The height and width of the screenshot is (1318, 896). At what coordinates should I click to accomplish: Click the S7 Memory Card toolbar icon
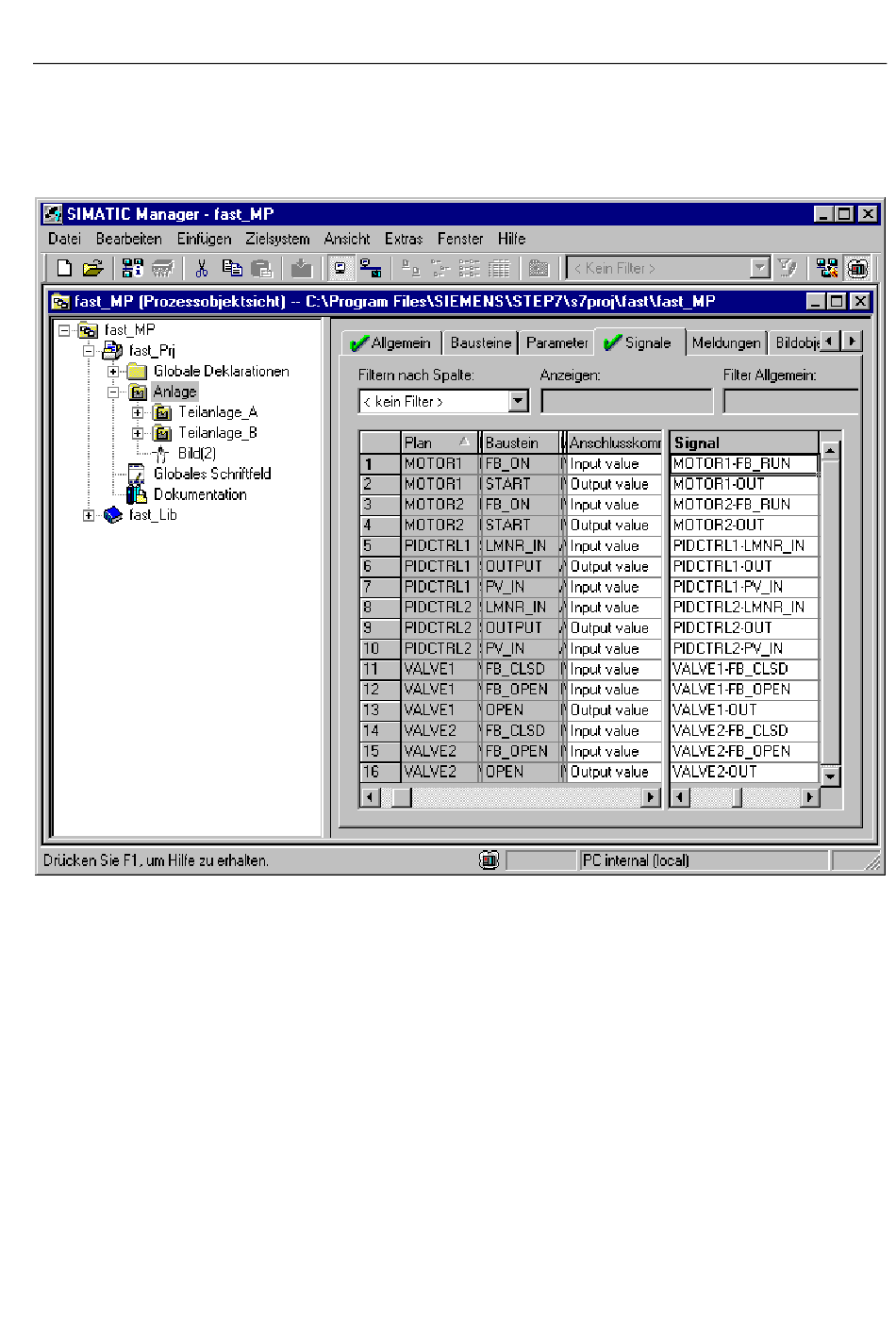click(163, 269)
